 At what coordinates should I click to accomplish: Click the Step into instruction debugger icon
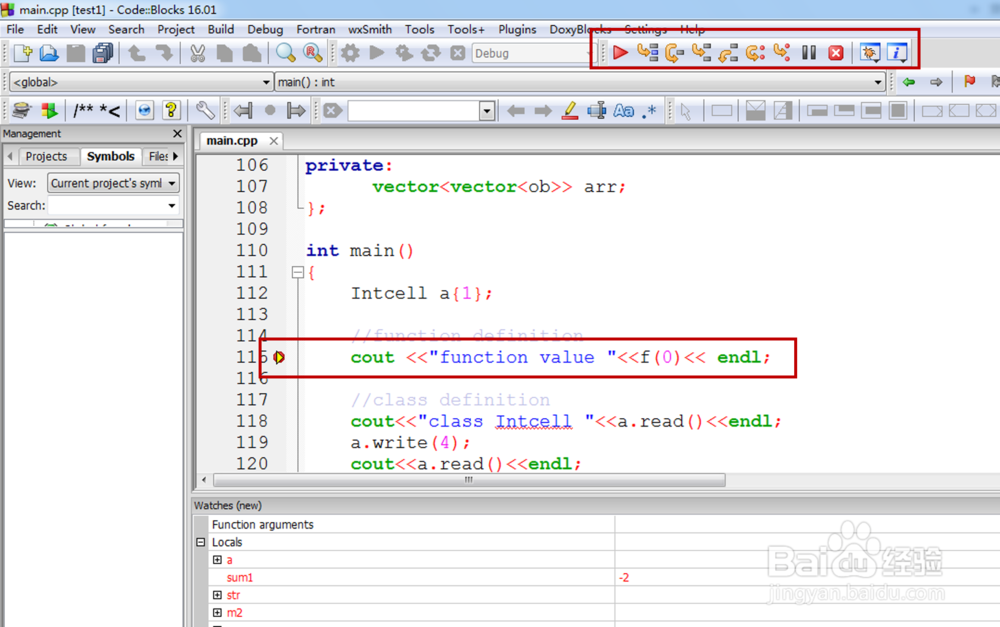click(782, 52)
